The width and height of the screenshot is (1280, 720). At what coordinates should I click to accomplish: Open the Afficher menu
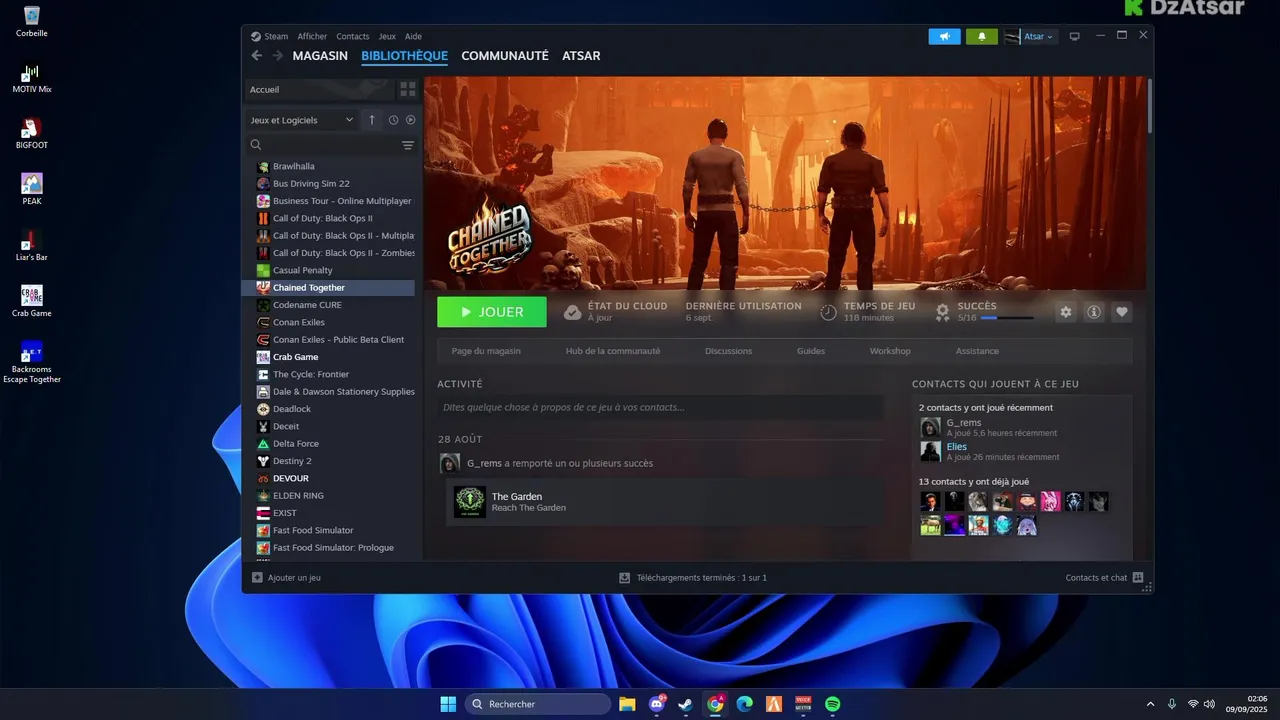click(312, 36)
